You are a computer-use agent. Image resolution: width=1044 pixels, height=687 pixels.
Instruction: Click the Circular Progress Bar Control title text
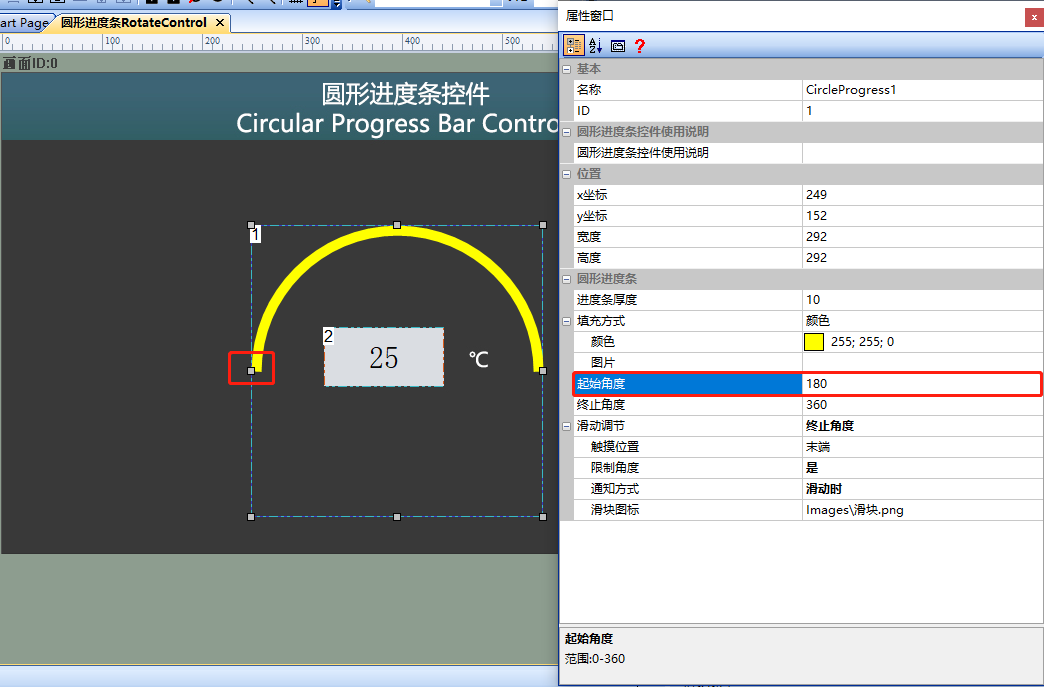tap(397, 124)
